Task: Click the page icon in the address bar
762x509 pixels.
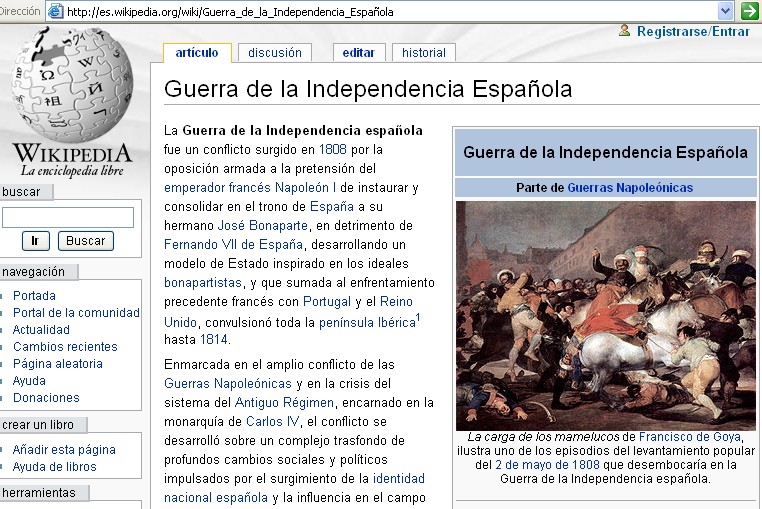Action: (55, 11)
